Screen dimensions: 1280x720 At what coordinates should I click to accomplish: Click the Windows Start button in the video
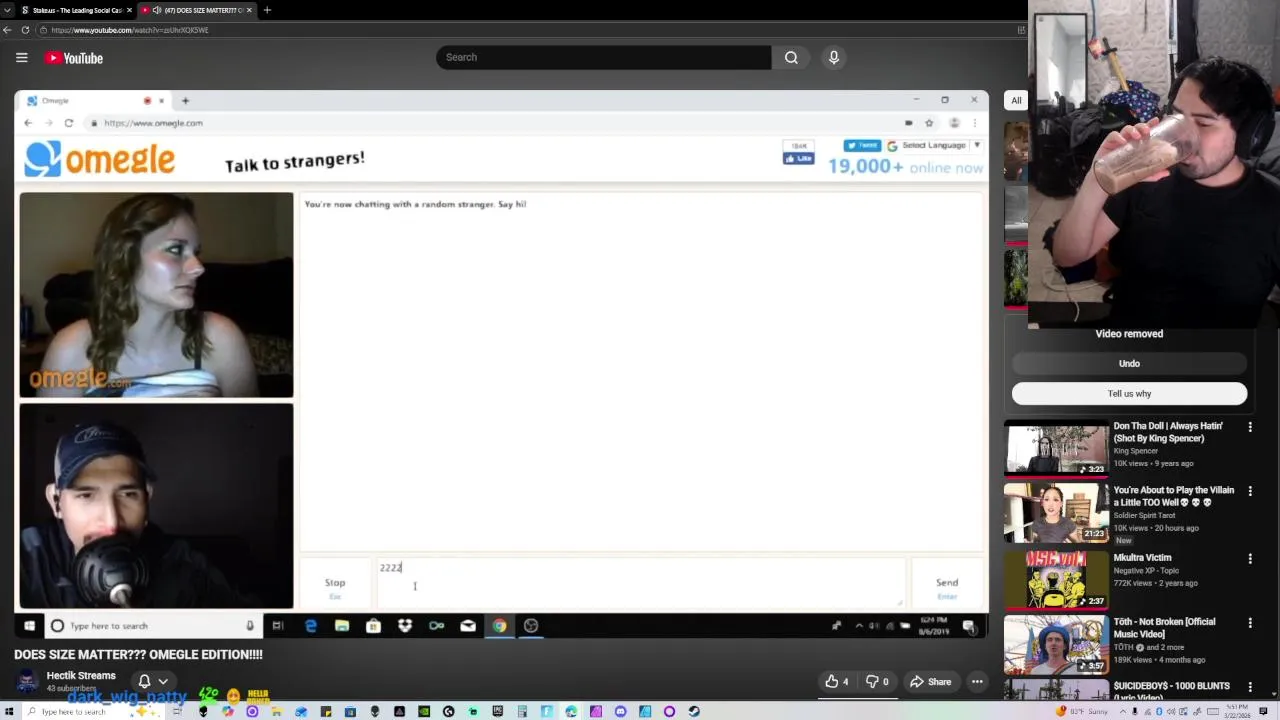(29, 626)
